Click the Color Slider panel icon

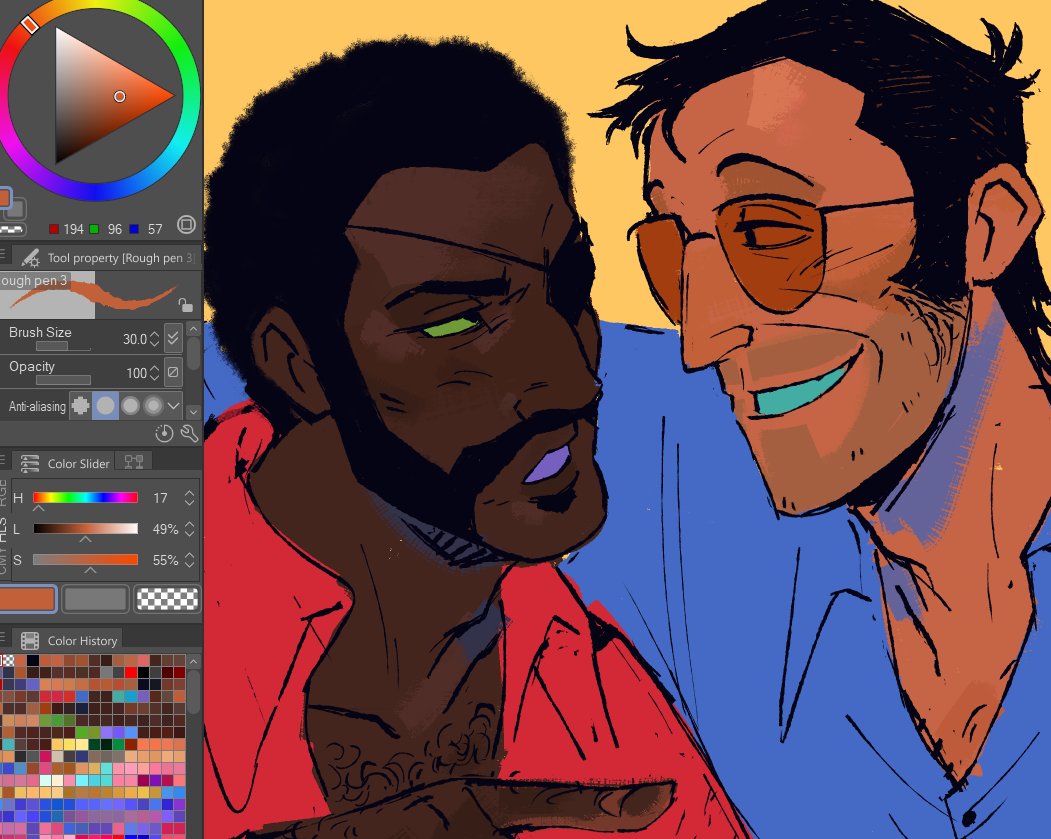pyautogui.click(x=30, y=463)
